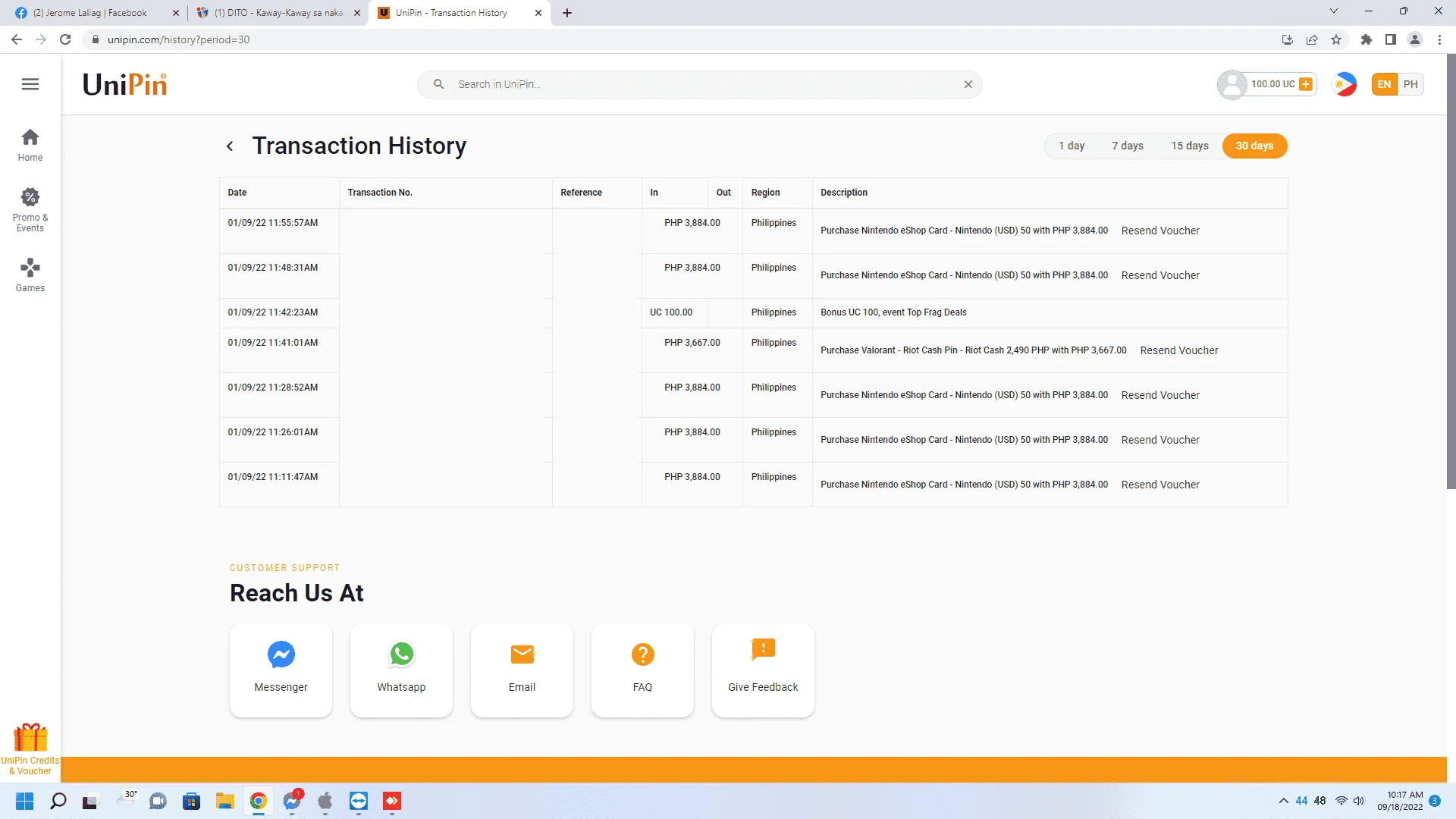Screen dimensions: 1456x819
Task: Click the search magnifier icon
Action: [x=438, y=84]
